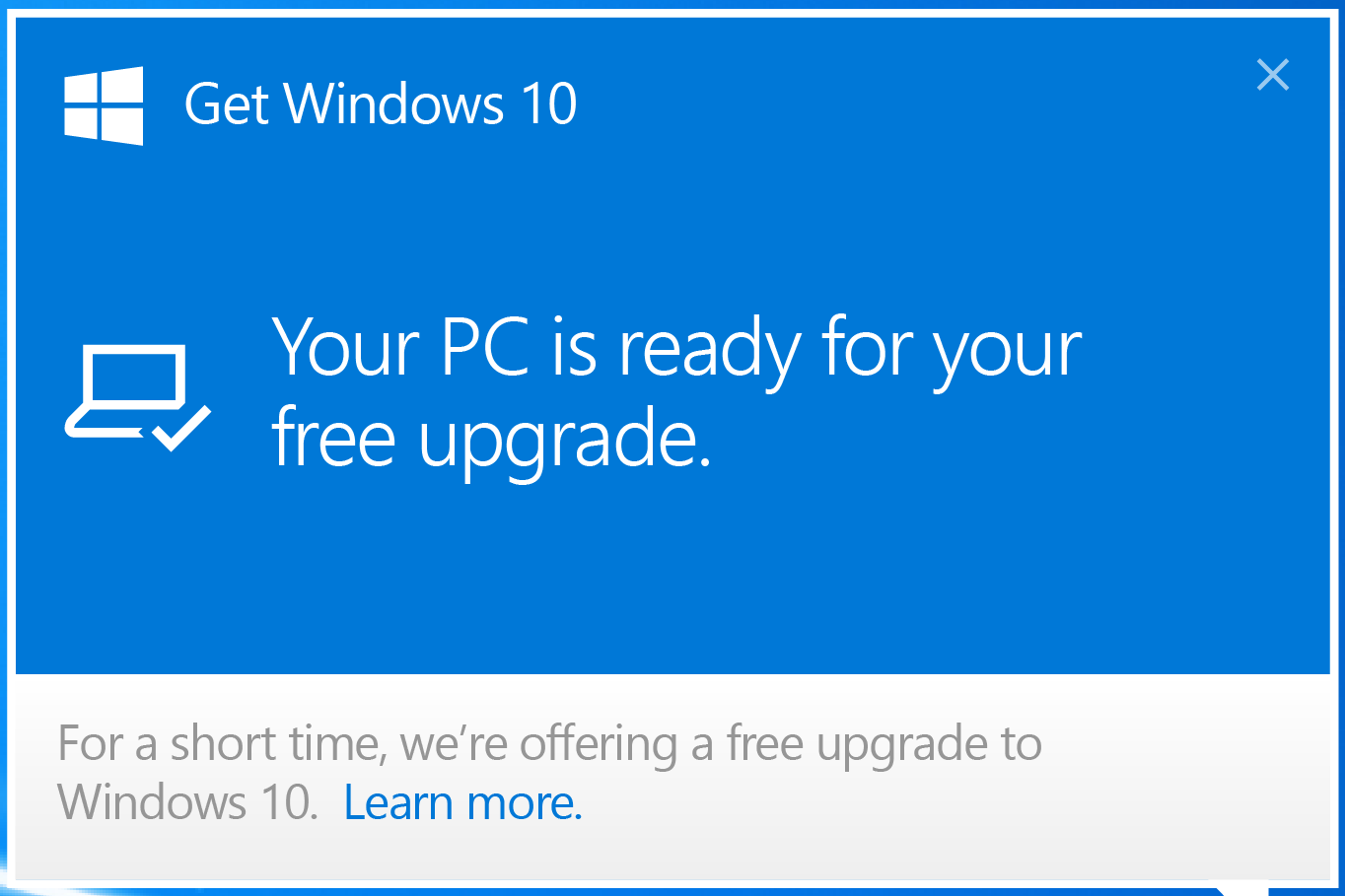Click 'free upgrade.' in the large headline
This screenshot has width=1345, height=896.
pyautogui.click(x=491, y=439)
